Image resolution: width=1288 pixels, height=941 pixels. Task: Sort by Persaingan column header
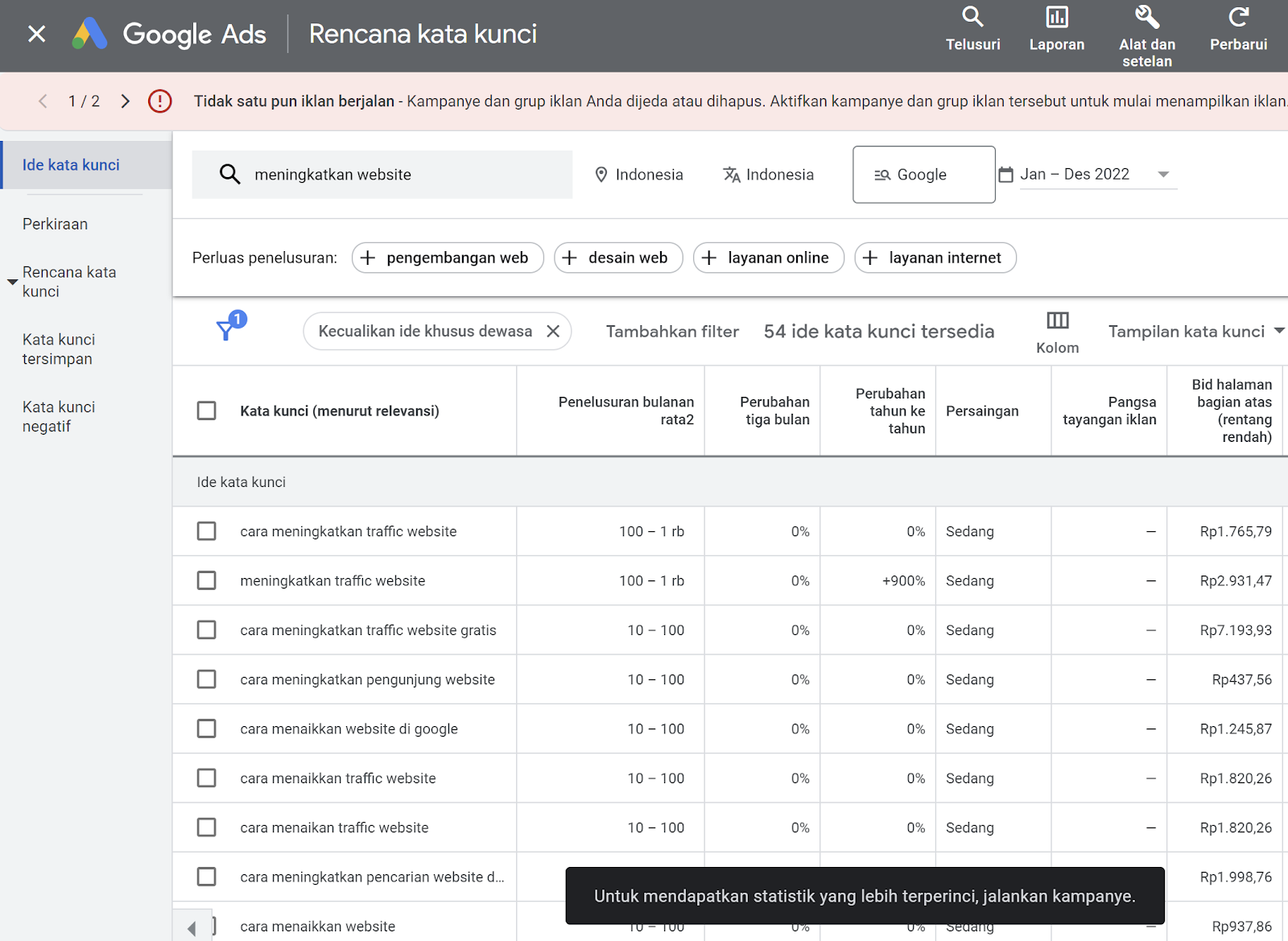pos(982,411)
